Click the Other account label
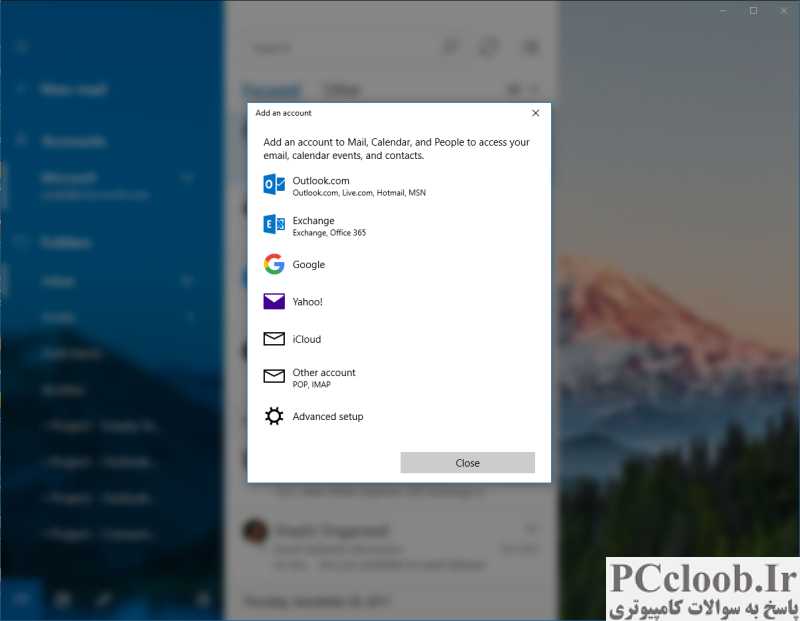Screen dimensions: 800x621 tap(324, 372)
